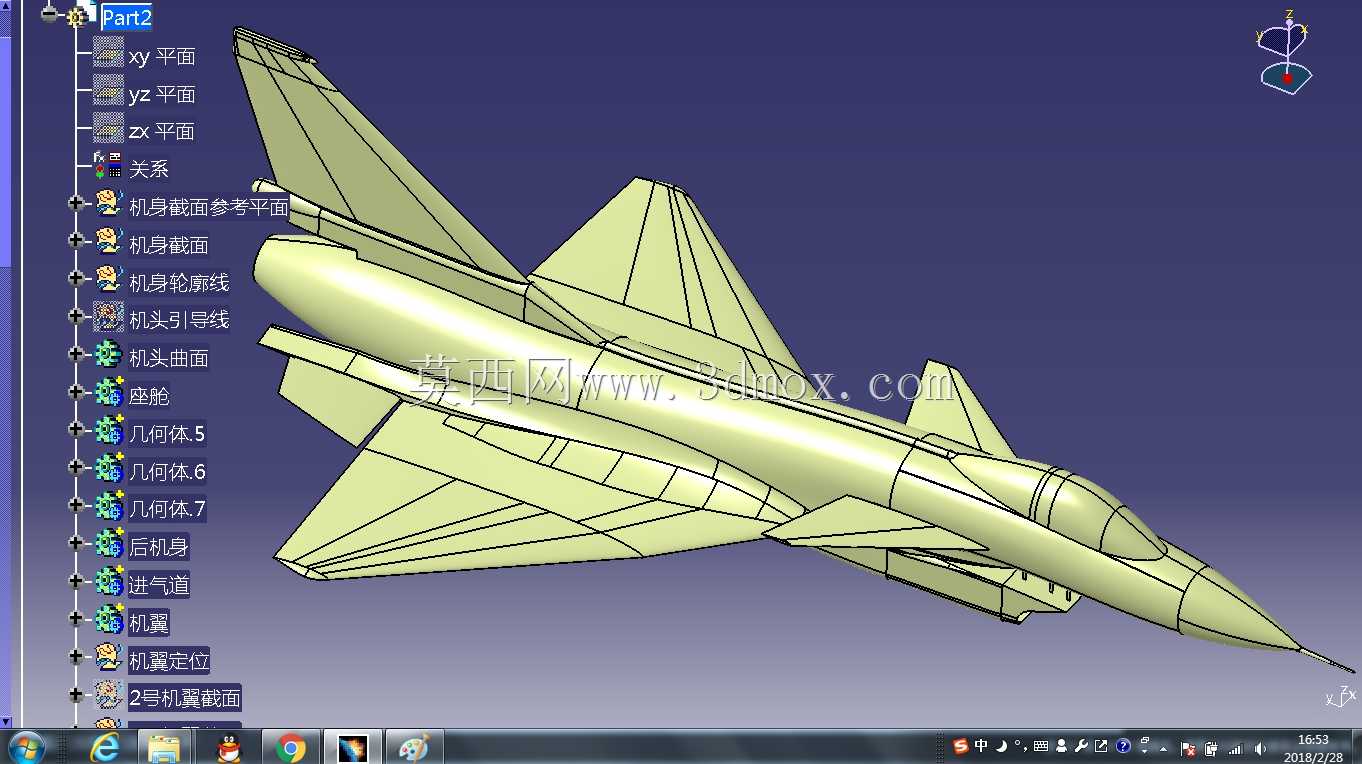
Task: Click the blue help question mark icon
Action: click(x=1123, y=746)
